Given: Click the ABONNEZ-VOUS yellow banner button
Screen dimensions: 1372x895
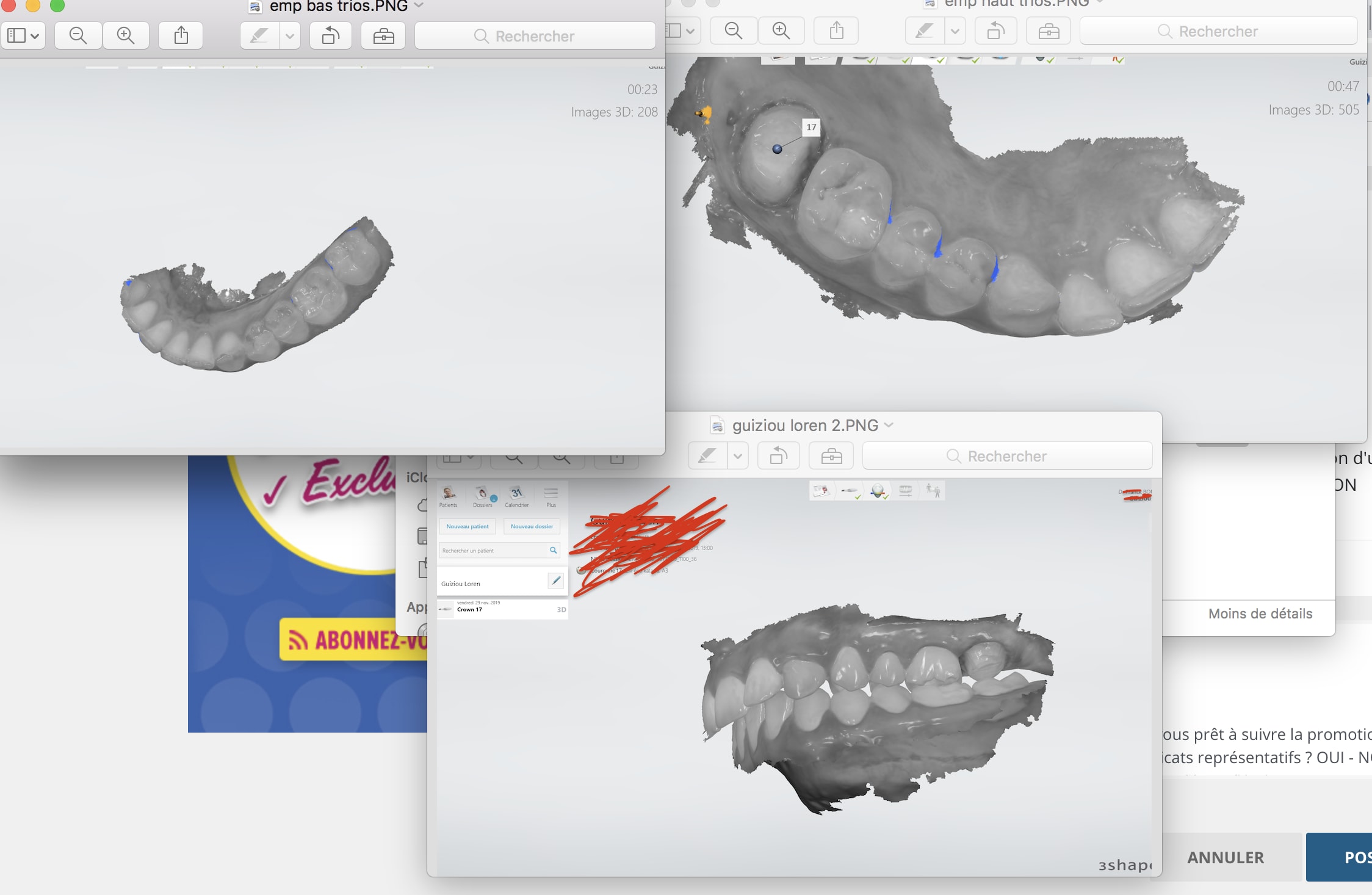Looking at the screenshot, I should (x=354, y=640).
